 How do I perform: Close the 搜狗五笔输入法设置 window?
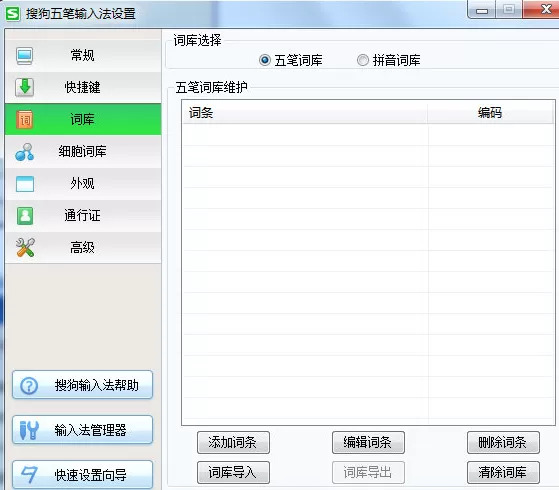point(541,9)
